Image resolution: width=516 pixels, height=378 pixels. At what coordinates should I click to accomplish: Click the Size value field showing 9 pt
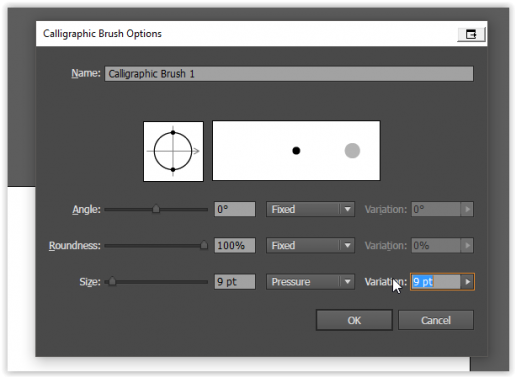pyautogui.click(x=235, y=282)
